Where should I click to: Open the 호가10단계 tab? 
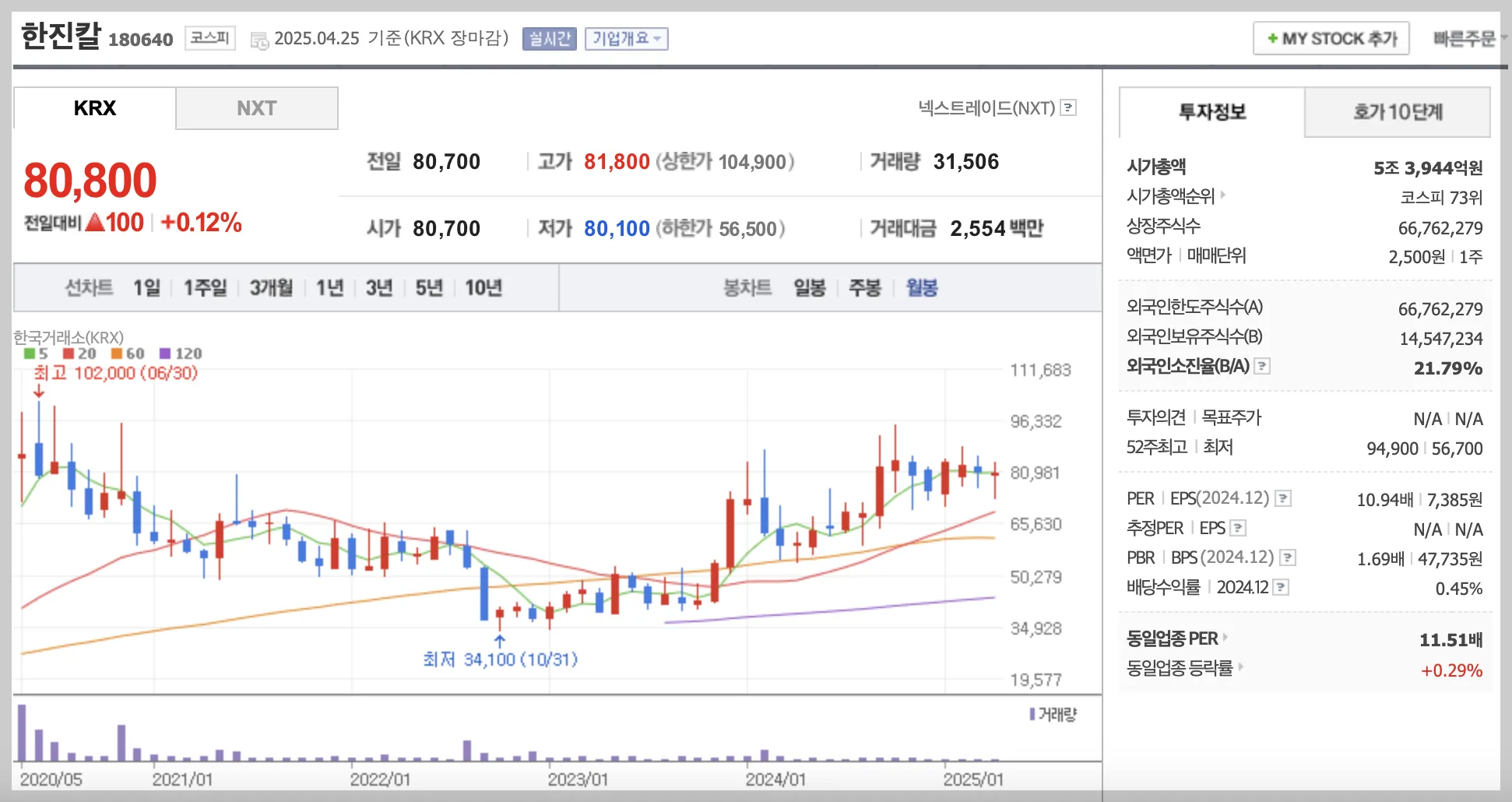(1398, 112)
